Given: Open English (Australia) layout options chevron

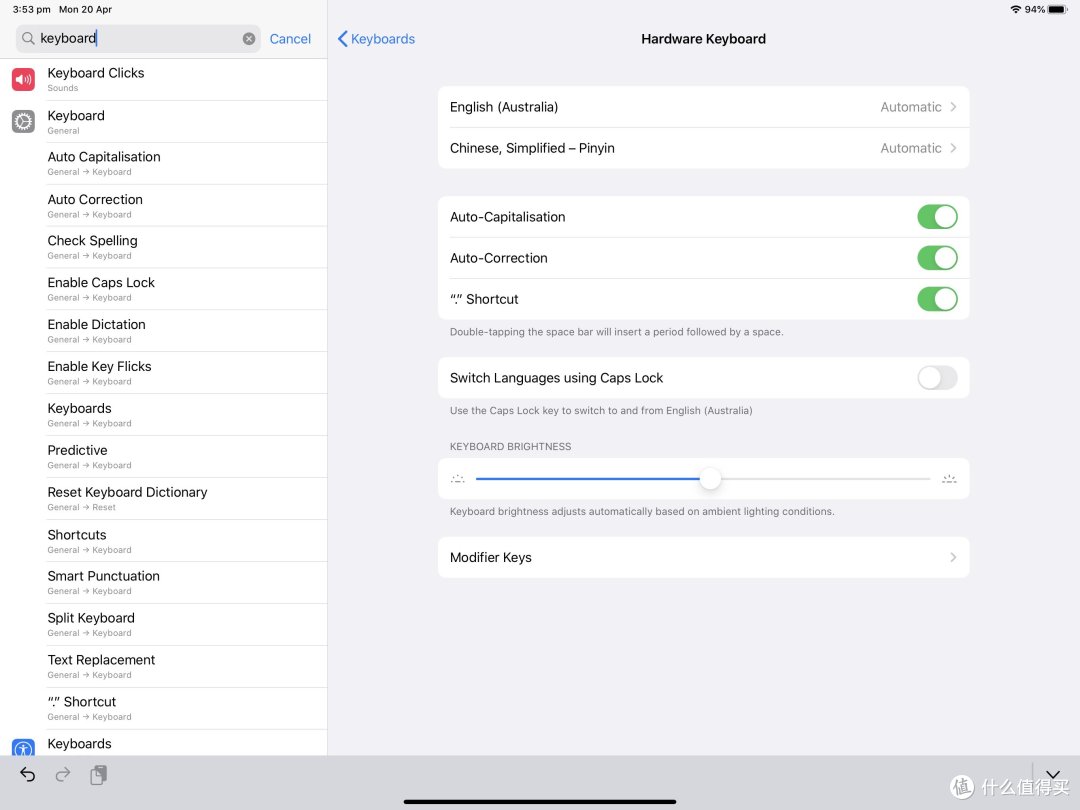Looking at the screenshot, I should [x=953, y=107].
